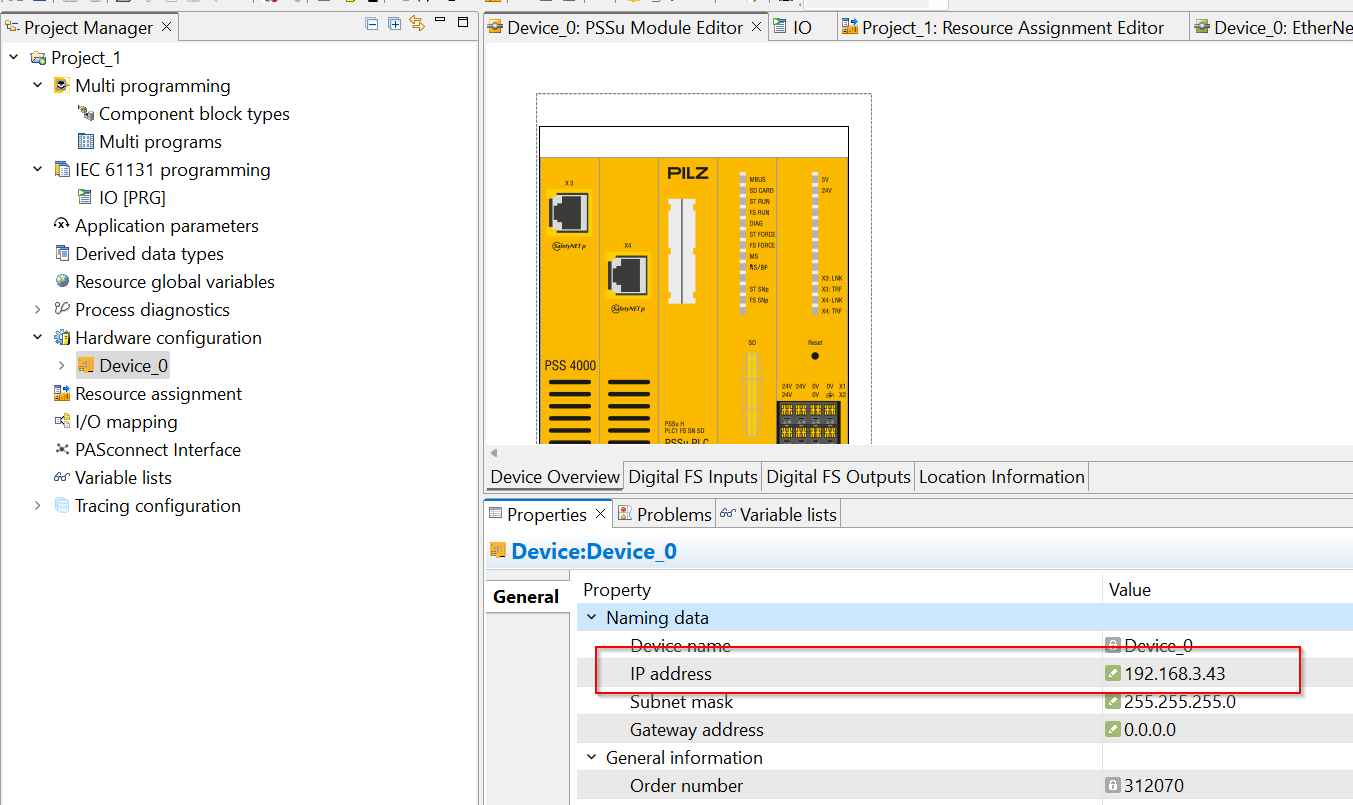The width and height of the screenshot is (1353, 805).
Task: Switch to Device_0: EtherNet editor tab
Action: point(1272,28)
